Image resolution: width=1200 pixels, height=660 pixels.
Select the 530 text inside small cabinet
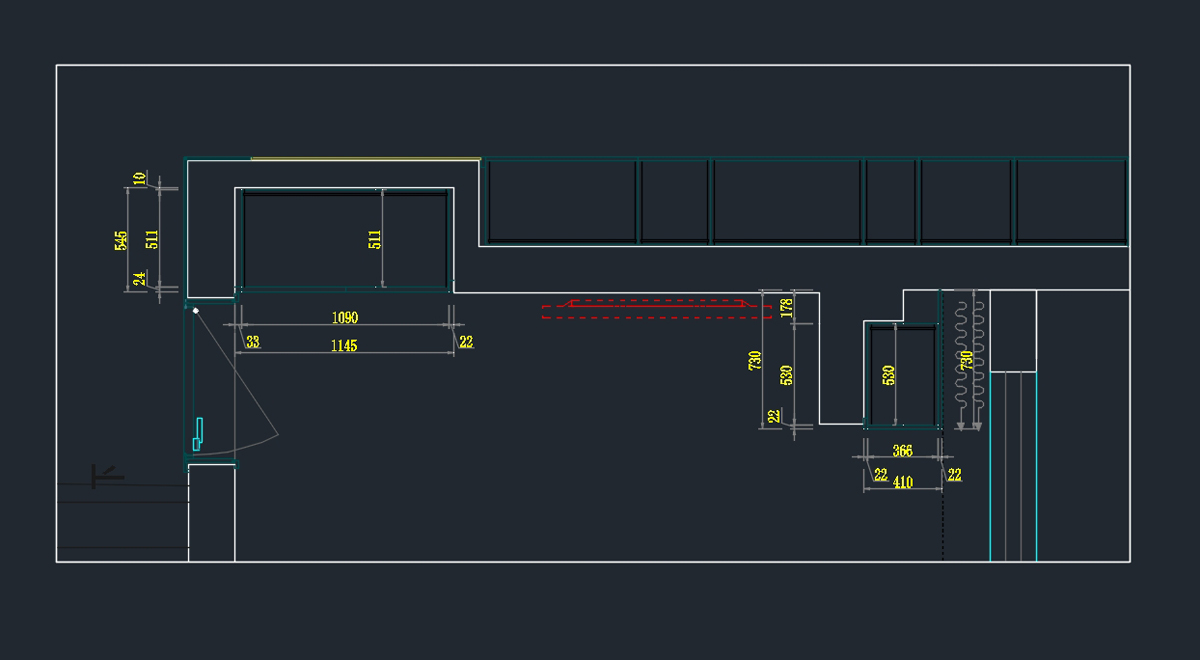click(888, 375)
